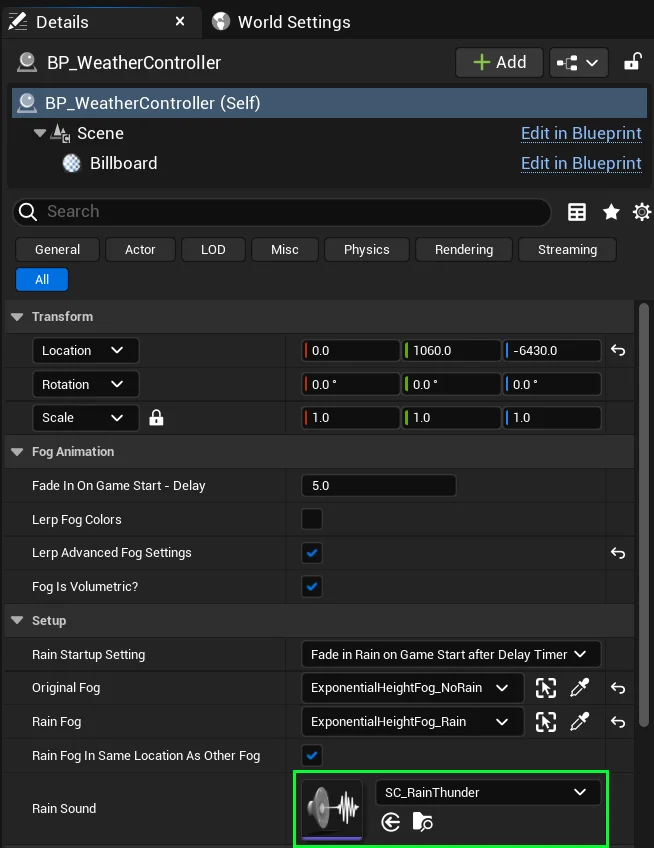Screen dimensions: 654x848
Task: Switch to World Settings tab
Action: click(281, 22)
